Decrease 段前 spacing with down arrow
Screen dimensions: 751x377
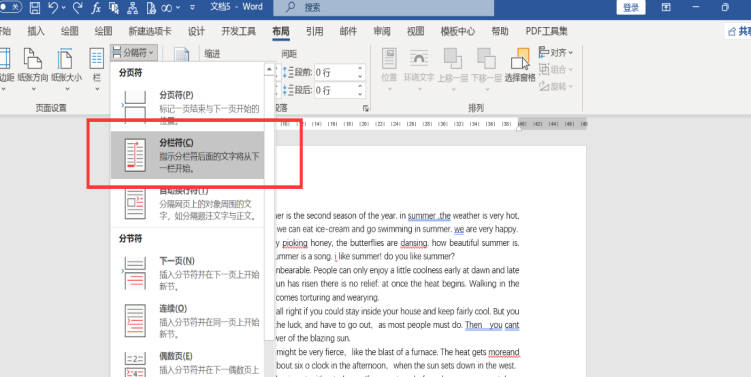[360, 76]
